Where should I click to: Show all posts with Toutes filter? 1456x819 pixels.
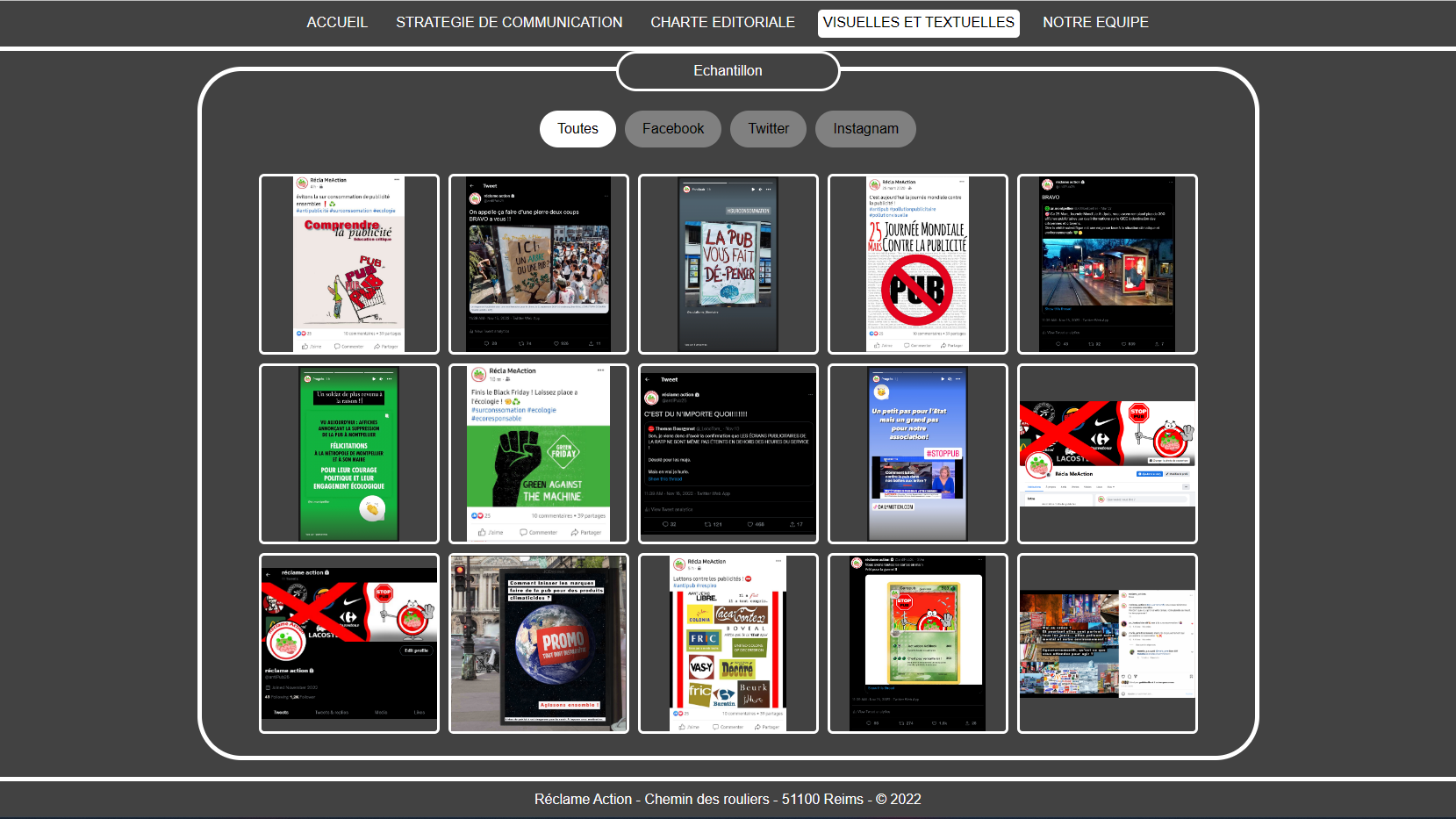(577, 129)
